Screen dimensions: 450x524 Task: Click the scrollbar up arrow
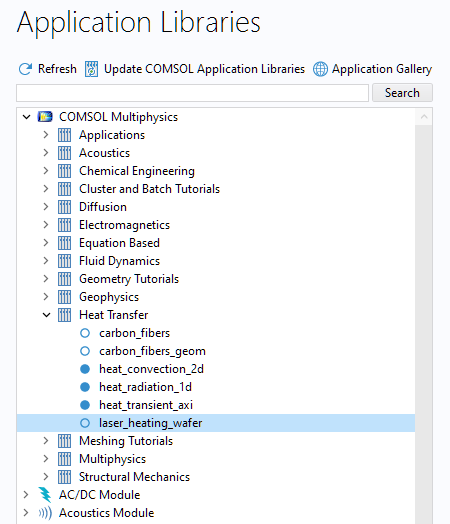coord(424,117)
